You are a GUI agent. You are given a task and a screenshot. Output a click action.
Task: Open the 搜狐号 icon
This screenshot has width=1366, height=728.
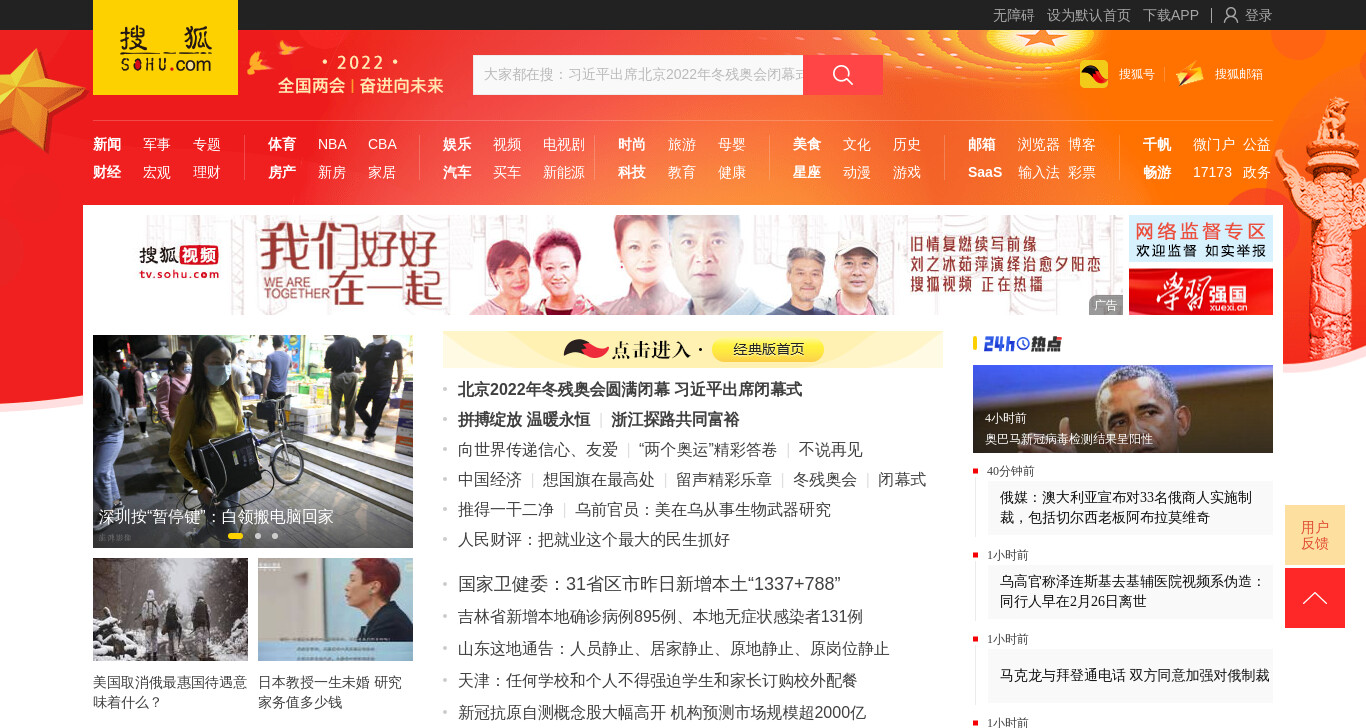pos(1094,74)
